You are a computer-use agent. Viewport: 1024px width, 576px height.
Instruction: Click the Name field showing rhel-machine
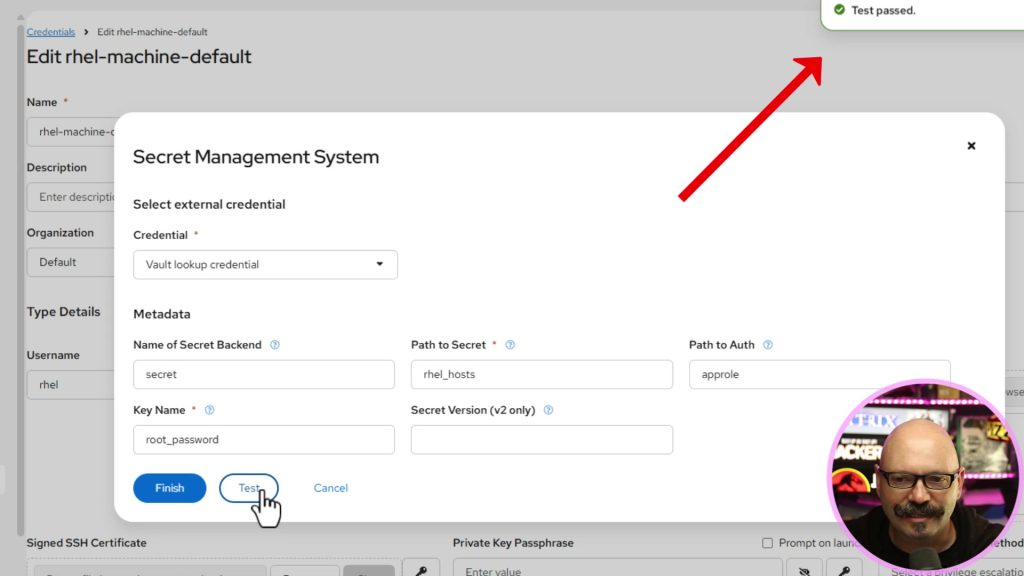71,131
